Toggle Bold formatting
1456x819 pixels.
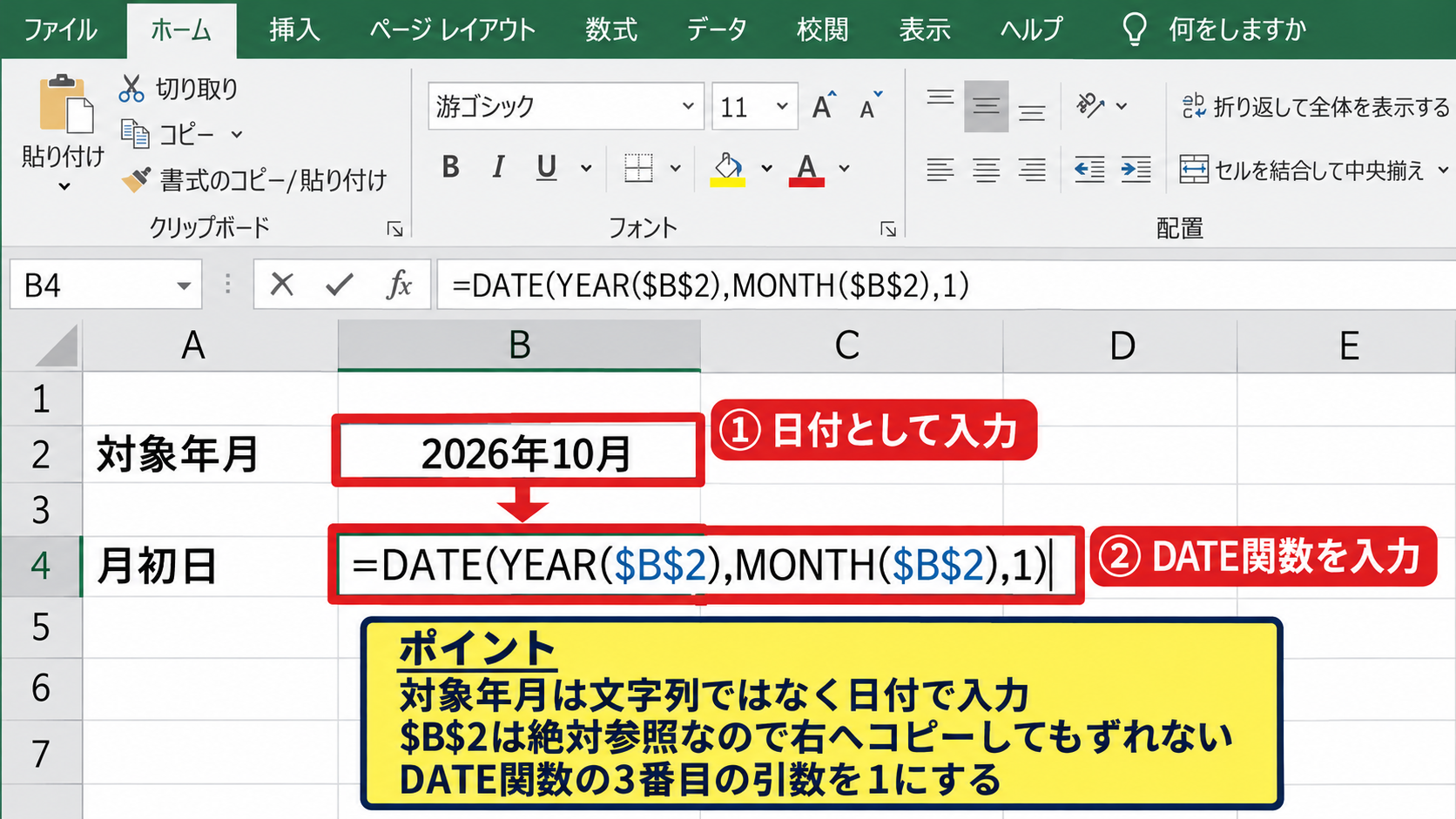pyautogui.click(x=450, y=167)
